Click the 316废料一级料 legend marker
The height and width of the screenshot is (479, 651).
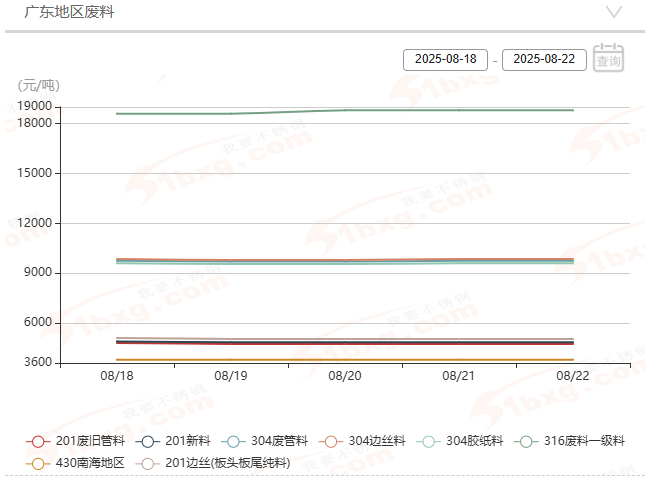click(527, 441)
